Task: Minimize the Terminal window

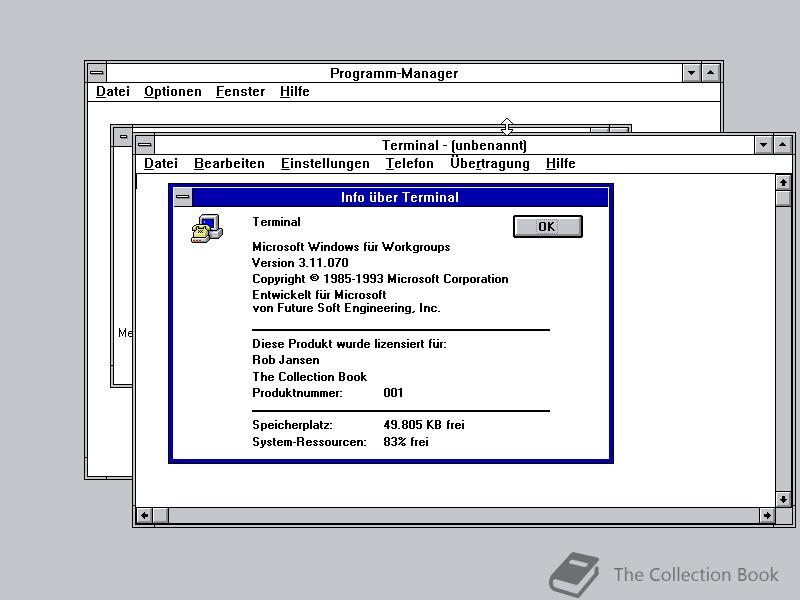Action: coord(763,145)
